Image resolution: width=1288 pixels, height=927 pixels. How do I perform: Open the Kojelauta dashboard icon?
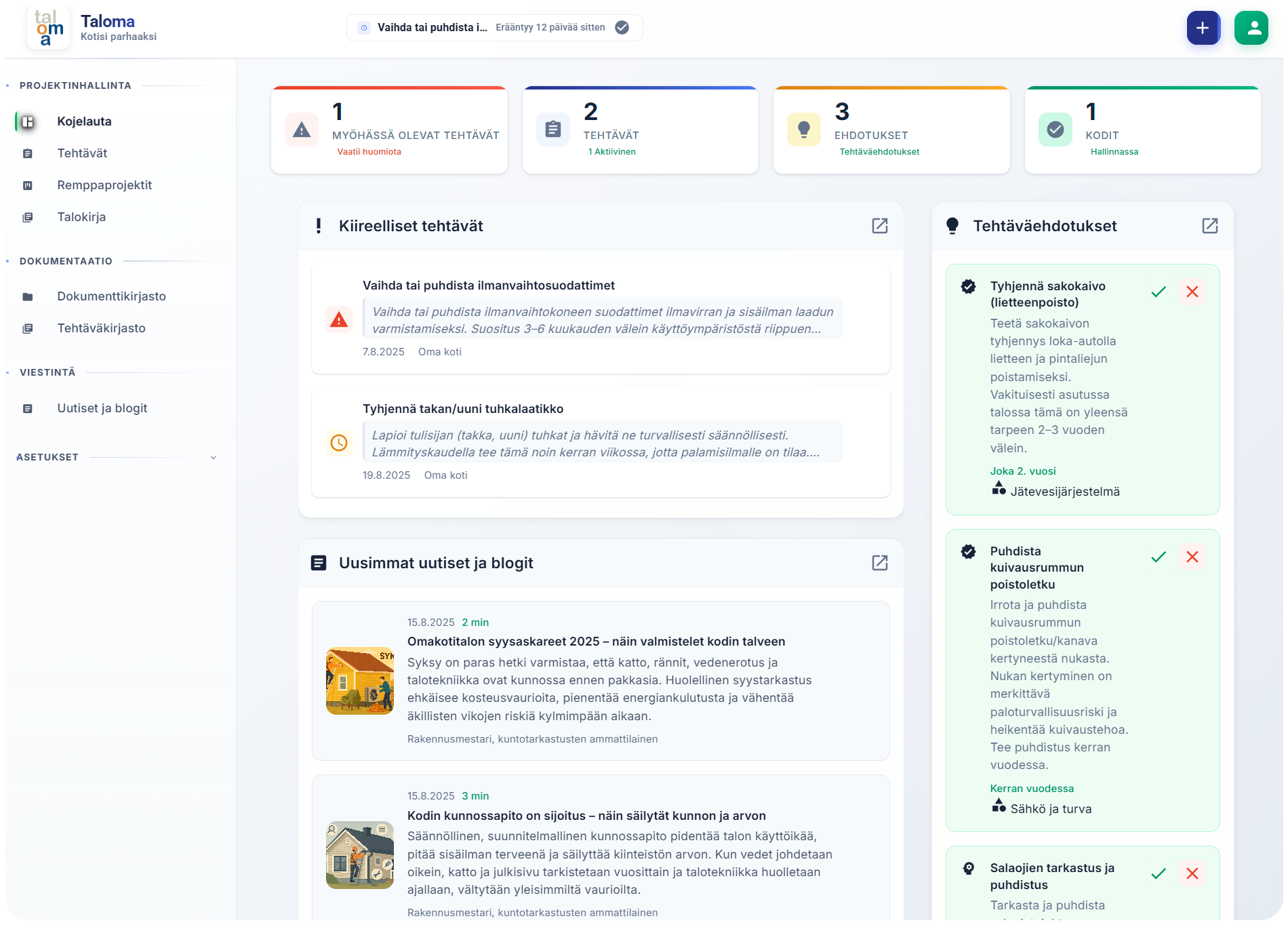pos(28,121)
